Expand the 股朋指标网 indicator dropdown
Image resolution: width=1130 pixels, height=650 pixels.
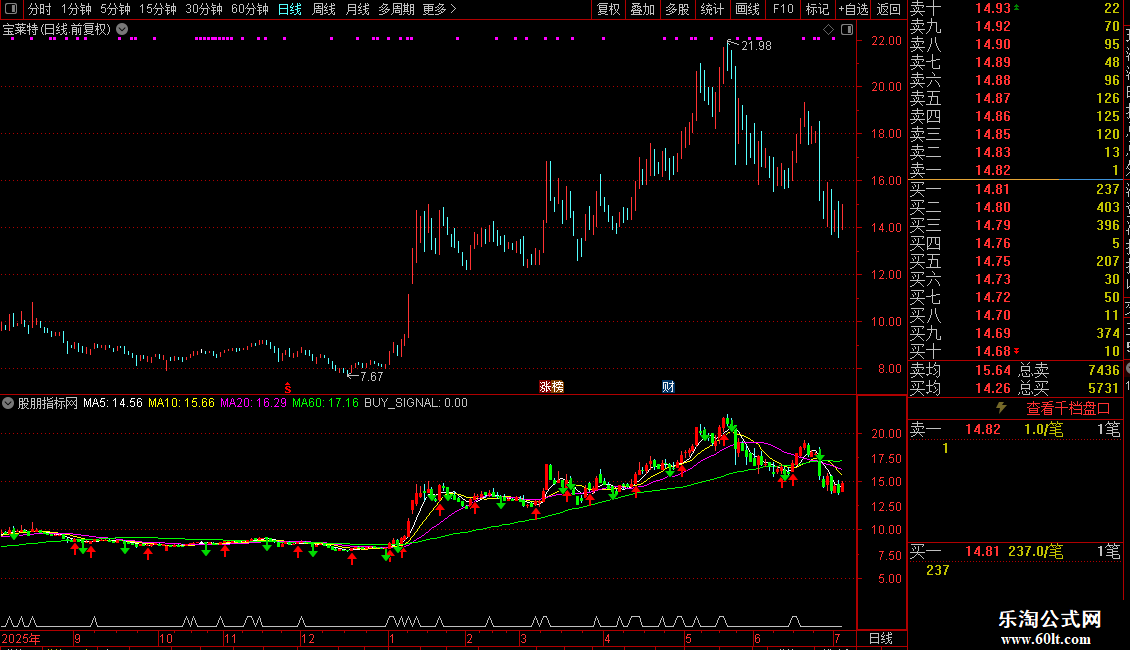click(8, 403)
